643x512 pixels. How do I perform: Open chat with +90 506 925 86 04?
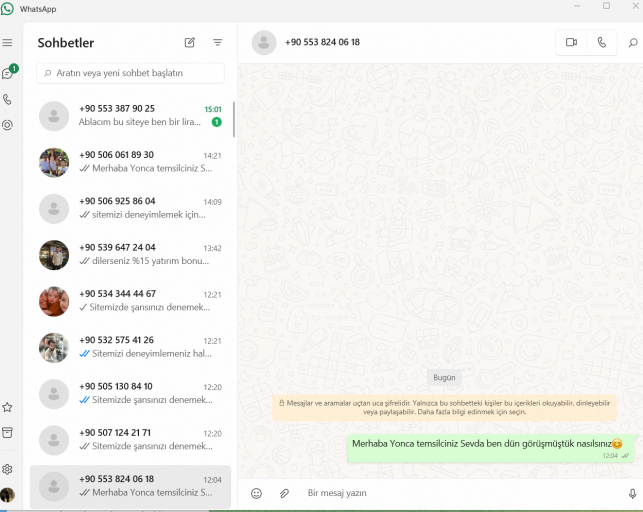(130, 209)
